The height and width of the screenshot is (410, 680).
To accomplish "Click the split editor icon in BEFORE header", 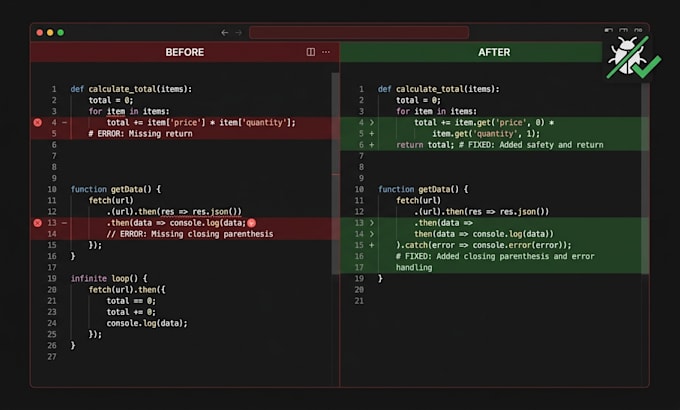I will click(311, 52).
